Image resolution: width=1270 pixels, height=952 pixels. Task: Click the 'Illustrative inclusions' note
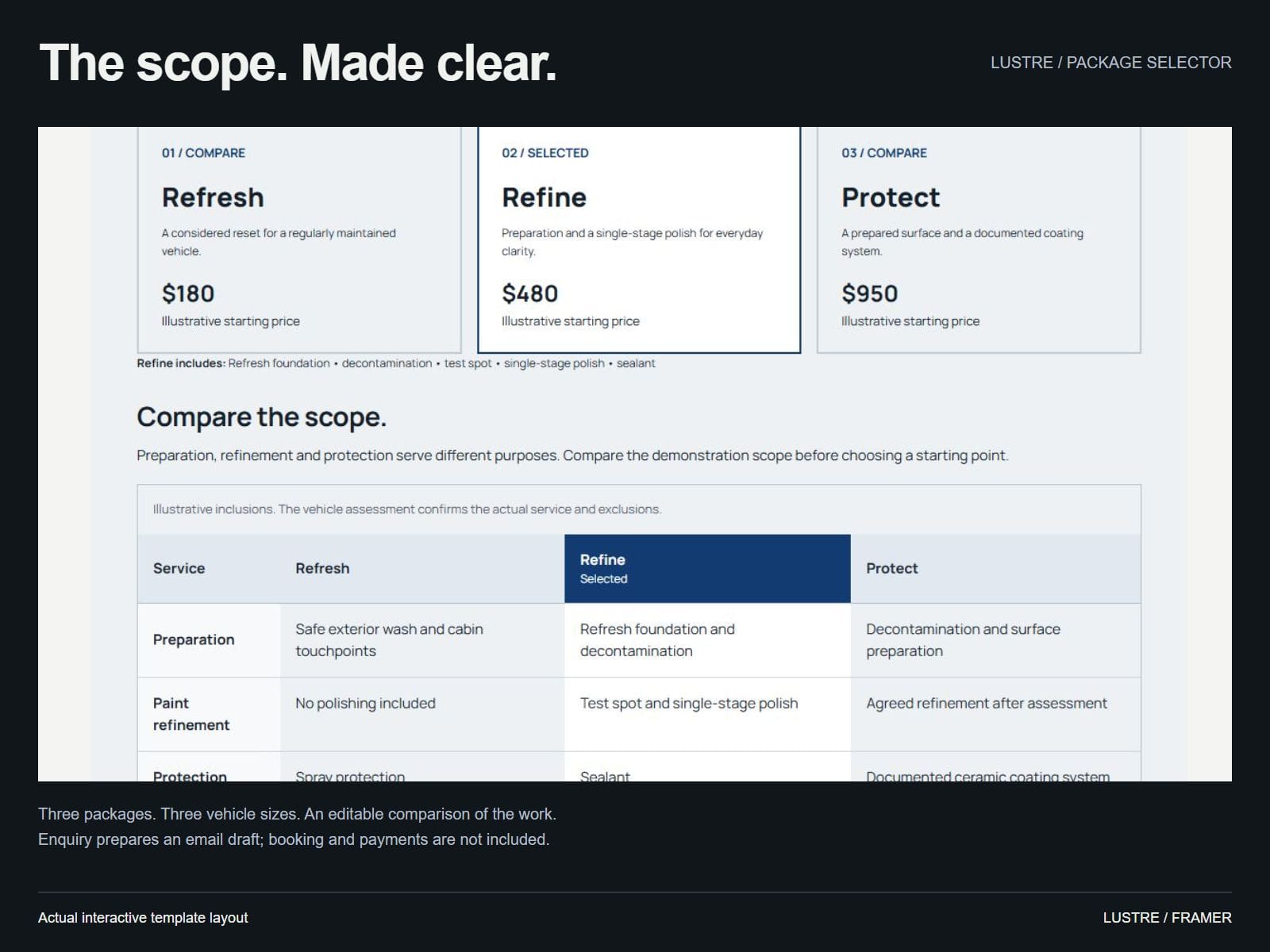coord(407,509)
